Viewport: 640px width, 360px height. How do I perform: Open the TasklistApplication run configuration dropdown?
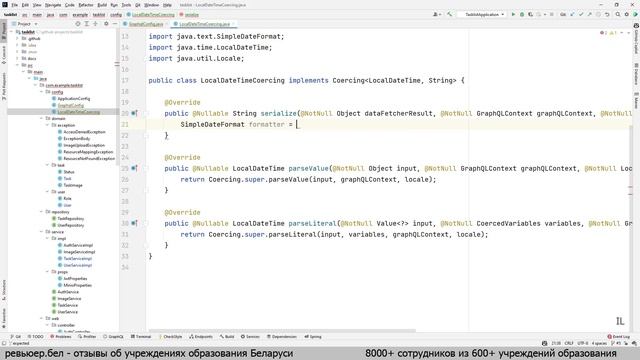point(482,14)
